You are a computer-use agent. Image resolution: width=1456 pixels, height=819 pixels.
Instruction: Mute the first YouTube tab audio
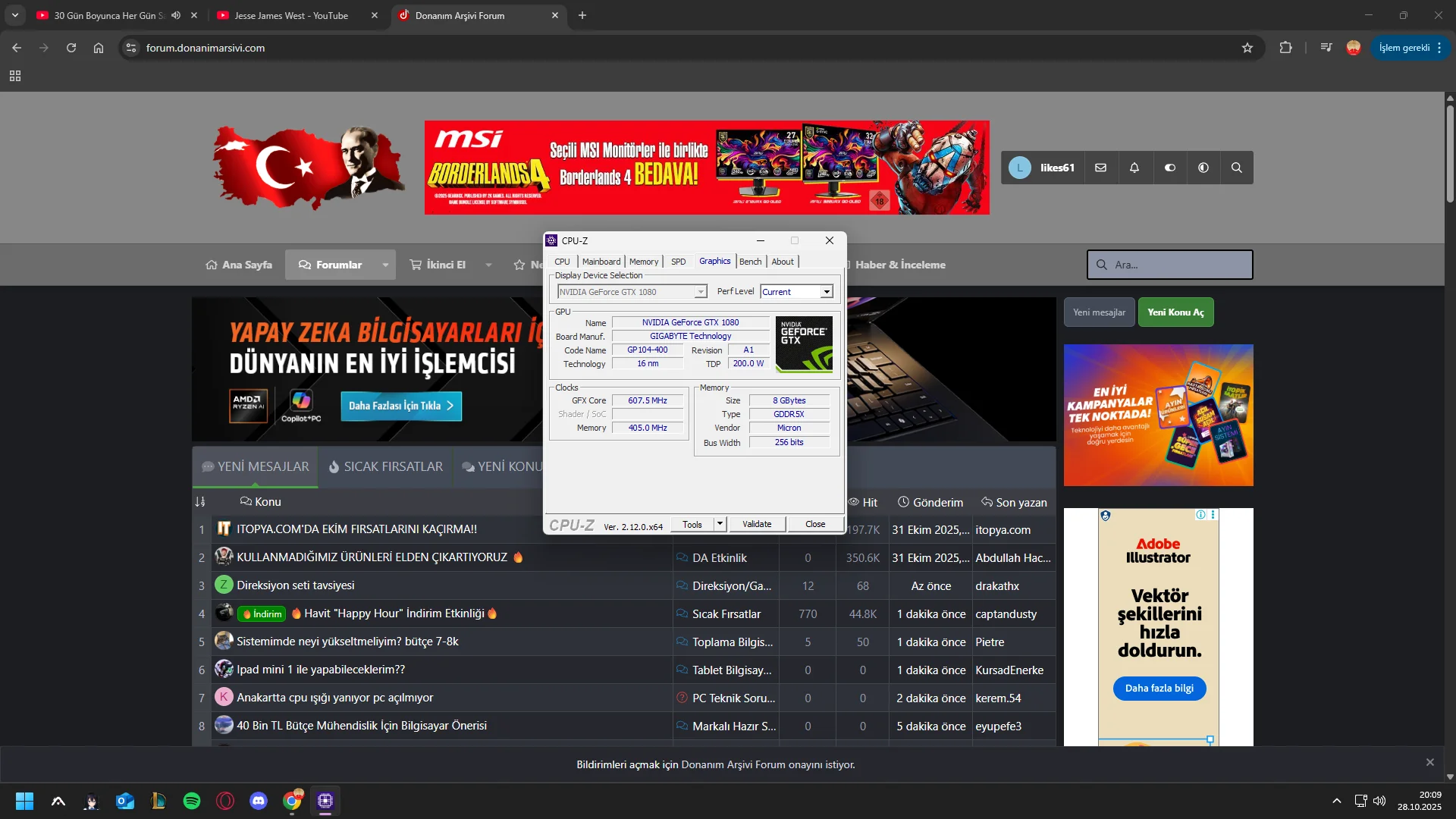176,15
